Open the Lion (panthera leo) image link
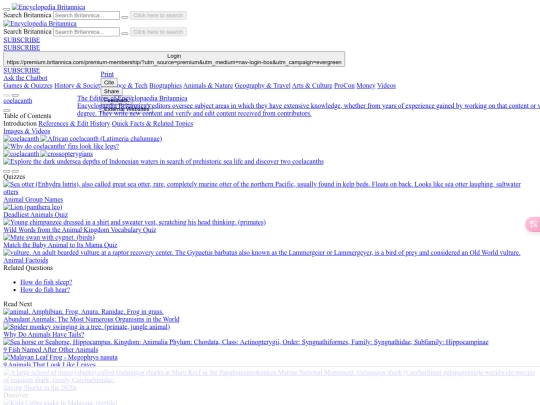This screenshot has height=405, width=540. 33,207
